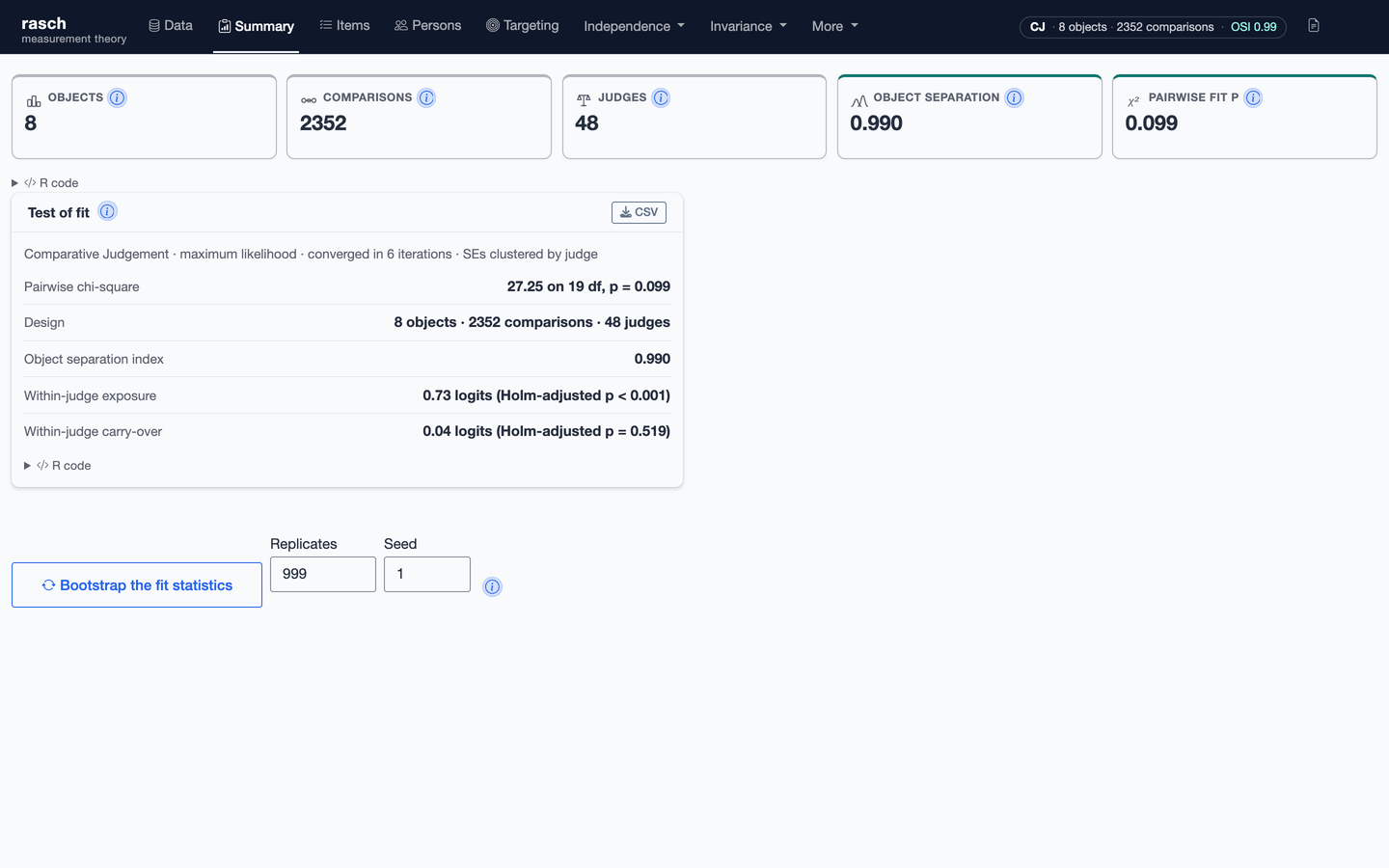Click the Design row value text
The height and width of the screenshot is (868, 1389).
tap(531, 322)
